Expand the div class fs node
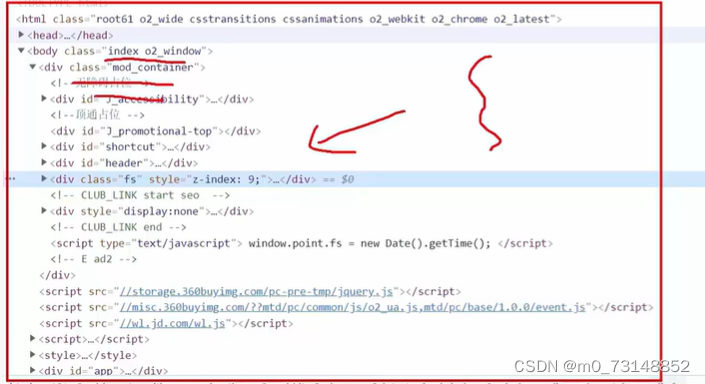The image size is (705, 384). [x=44, y=179]
